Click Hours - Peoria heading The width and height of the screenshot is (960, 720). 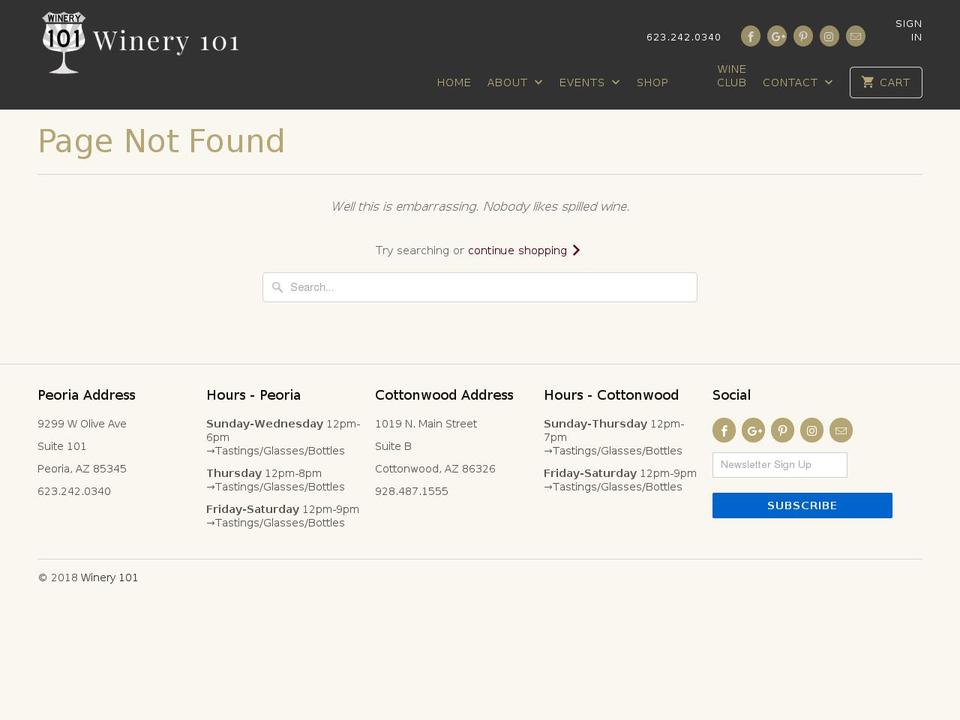pyautogui.click(x=253, y=395)
